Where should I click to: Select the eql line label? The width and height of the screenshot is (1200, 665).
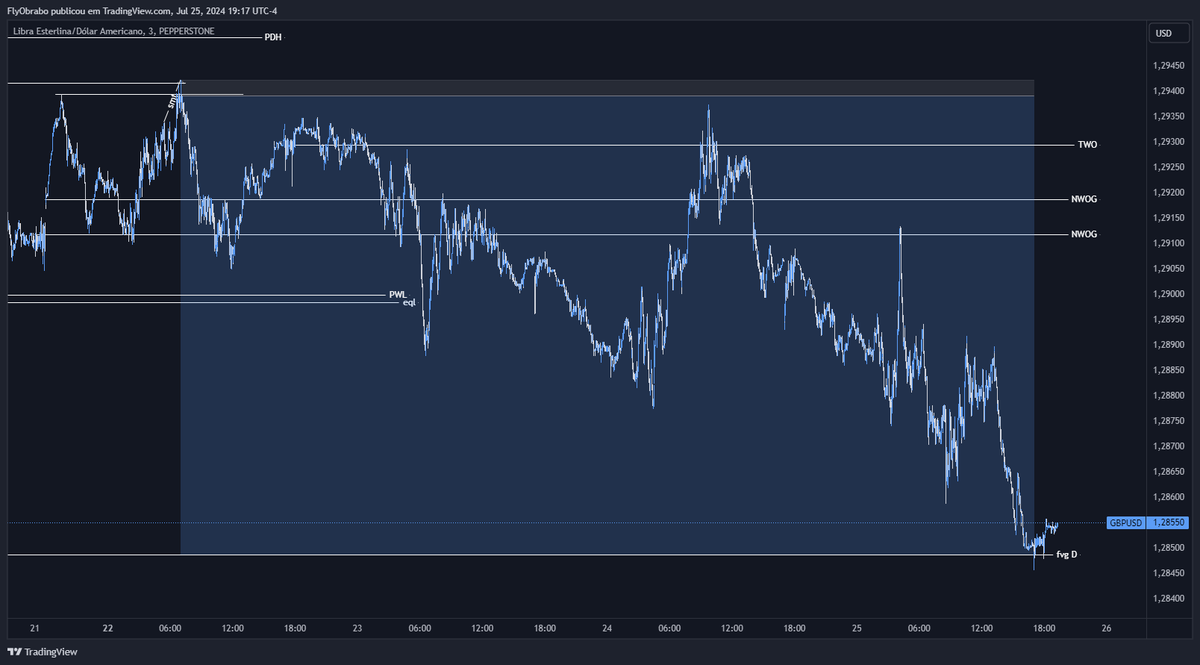pyautogui.click(x=409, y=302)
